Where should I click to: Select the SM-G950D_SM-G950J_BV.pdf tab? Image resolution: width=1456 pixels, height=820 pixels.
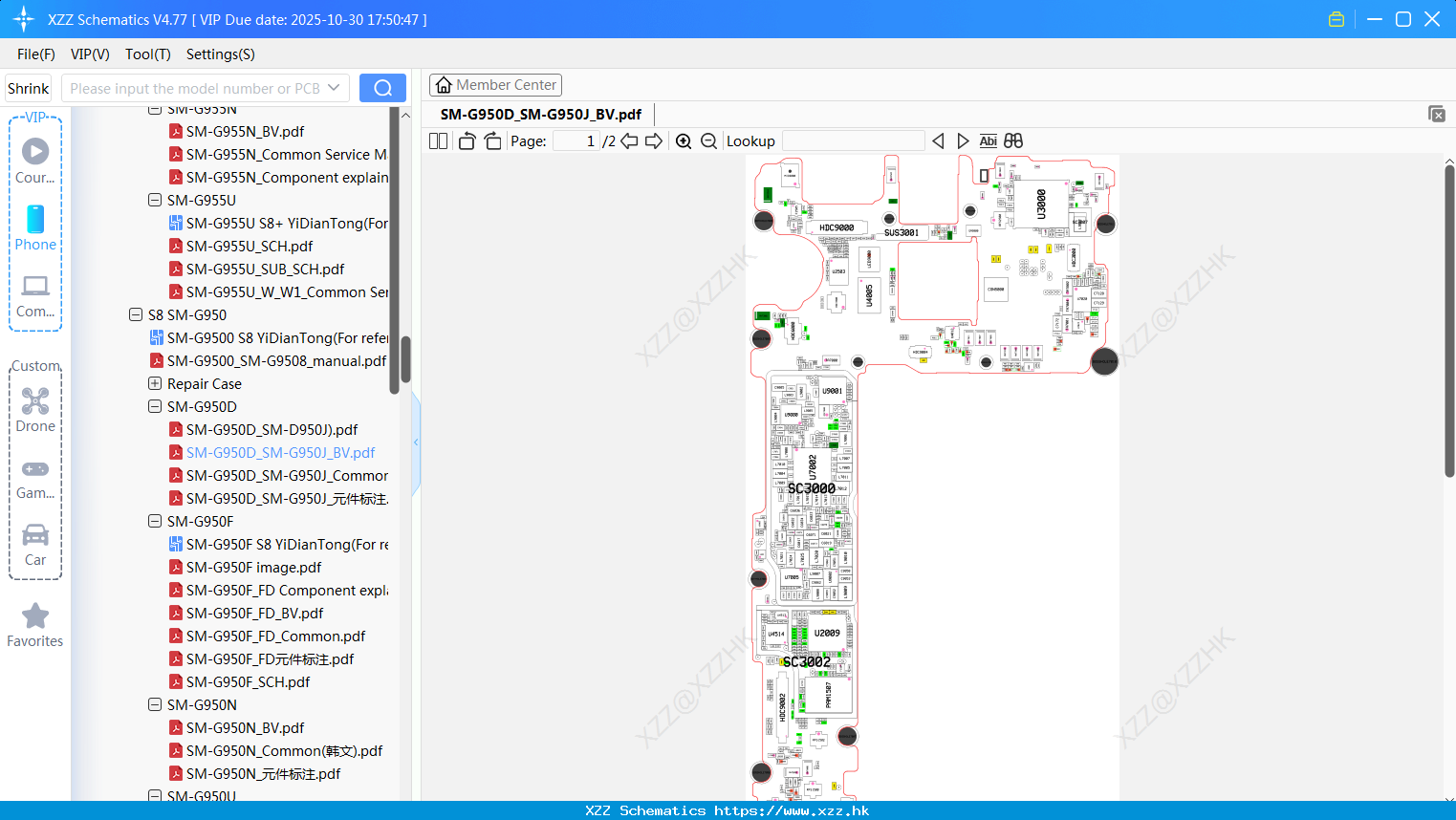click(541, 114)
